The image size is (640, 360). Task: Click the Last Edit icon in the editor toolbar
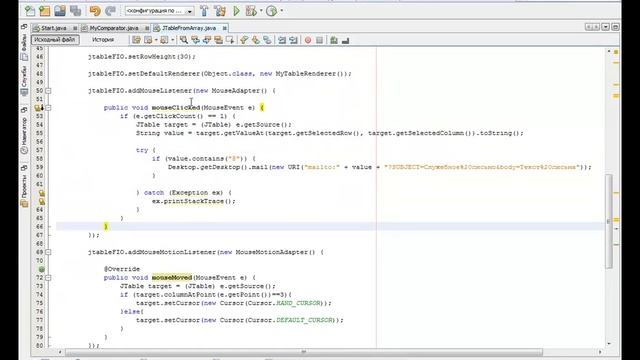[136, 40]
